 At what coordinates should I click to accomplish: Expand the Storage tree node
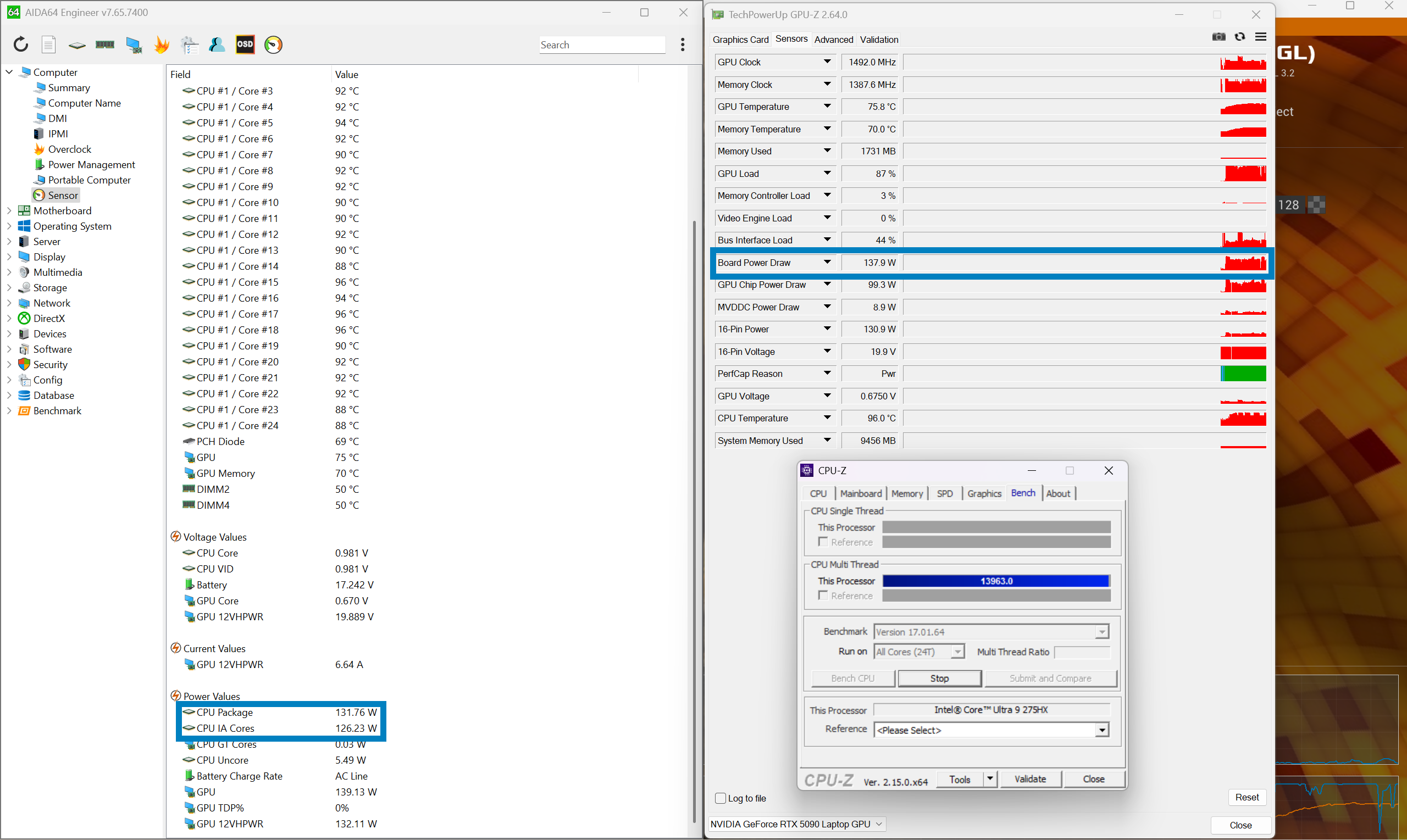tap(10, 287)
